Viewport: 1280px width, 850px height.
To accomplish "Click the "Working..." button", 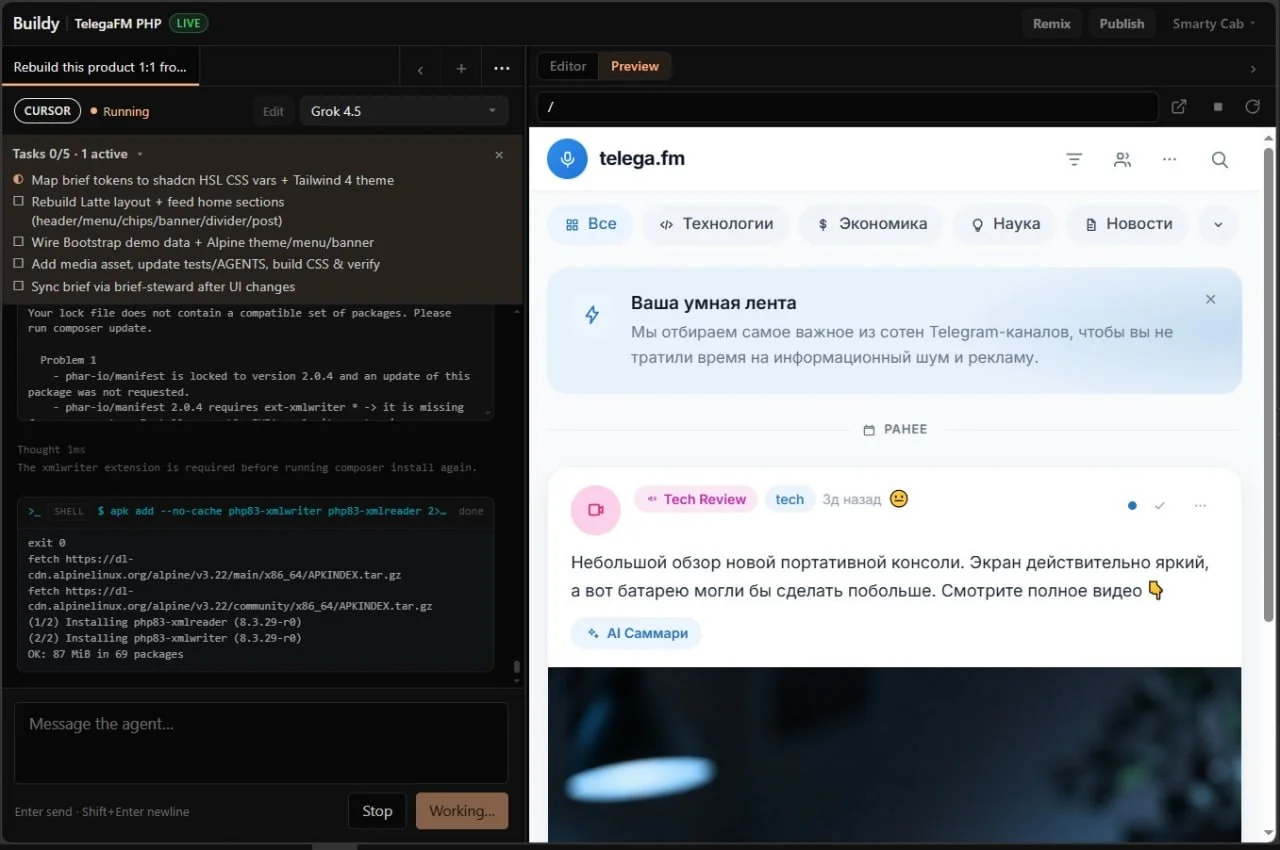I will (462, 811).
